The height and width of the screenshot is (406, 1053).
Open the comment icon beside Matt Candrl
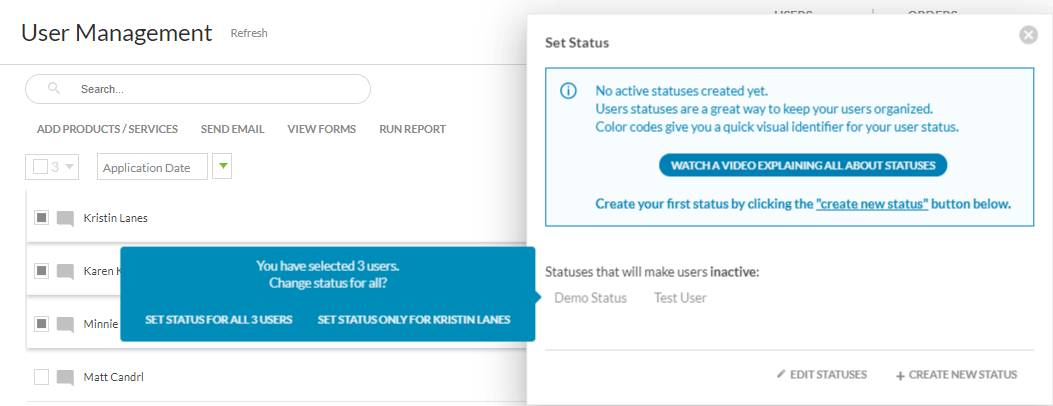click(x=66, y=378)
